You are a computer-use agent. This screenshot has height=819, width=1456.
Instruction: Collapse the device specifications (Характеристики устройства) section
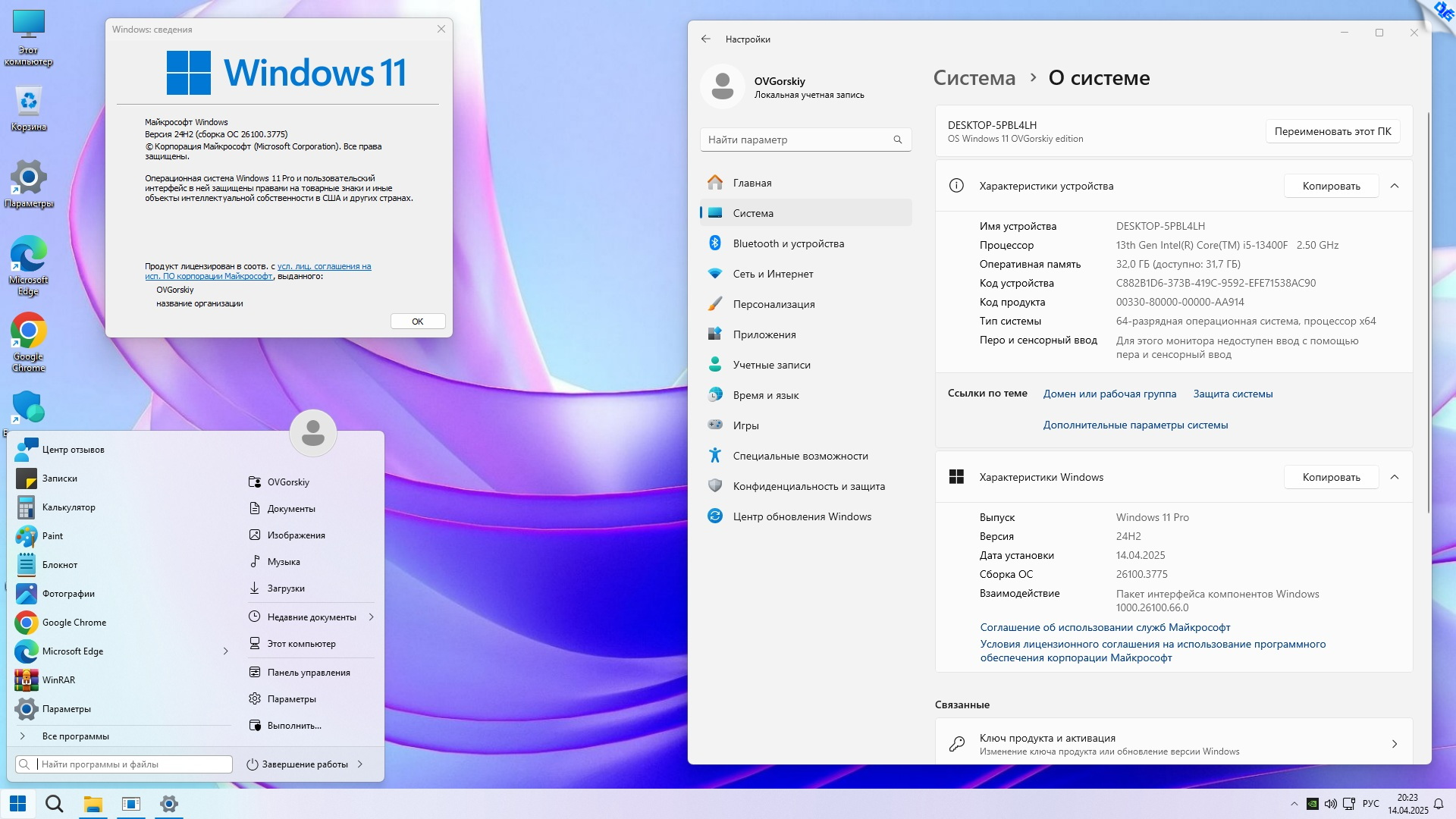1394,186
